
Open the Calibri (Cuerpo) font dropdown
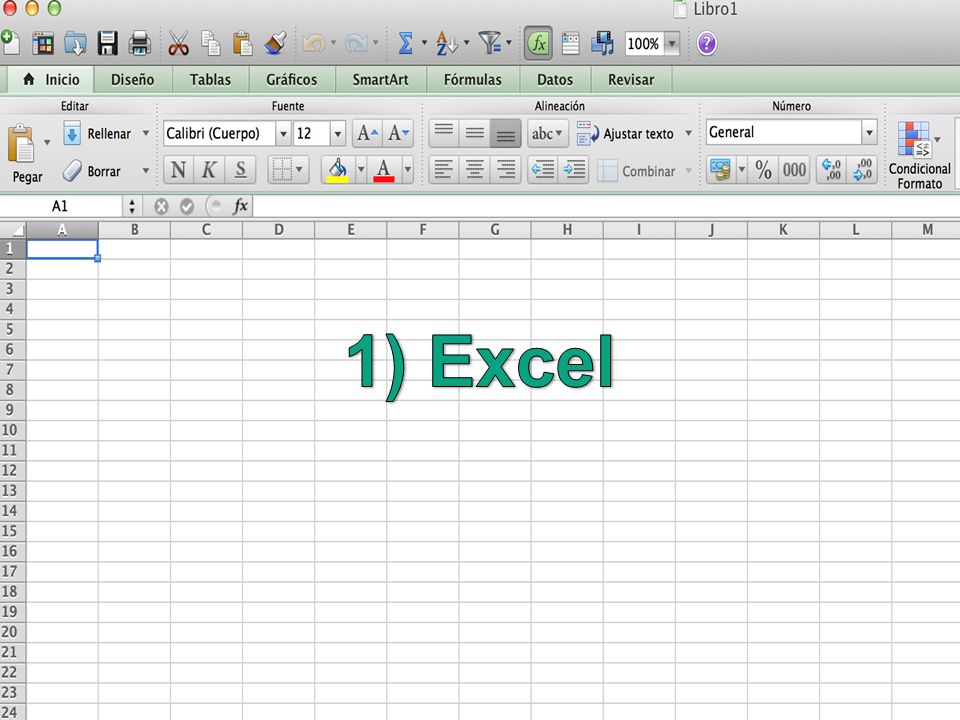tap(282, 133)
